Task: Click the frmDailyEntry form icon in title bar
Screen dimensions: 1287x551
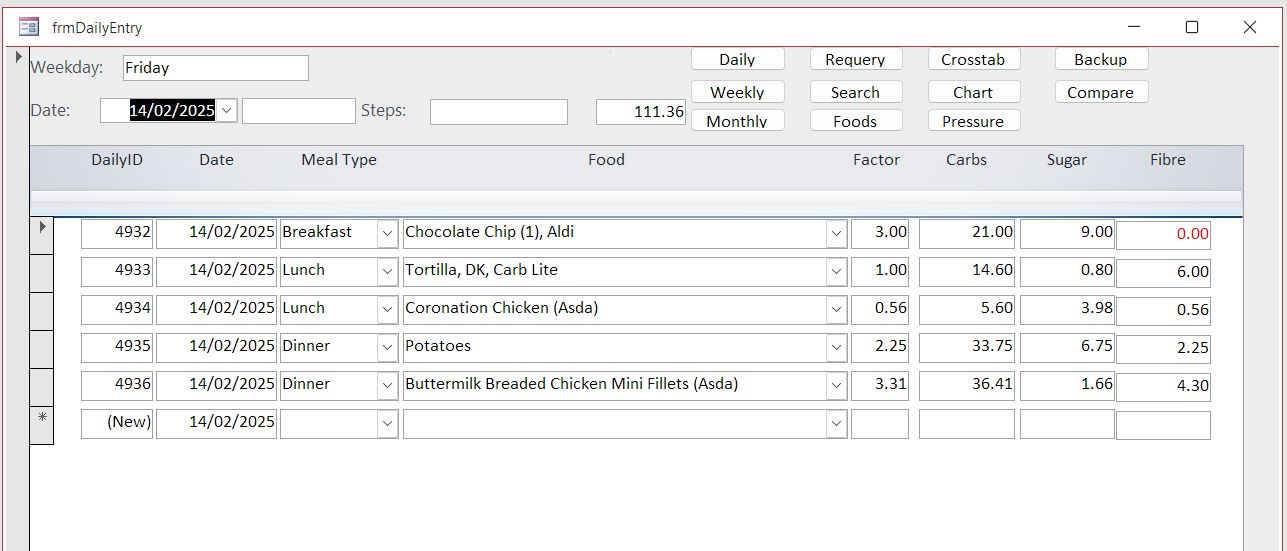Action: 28,27
